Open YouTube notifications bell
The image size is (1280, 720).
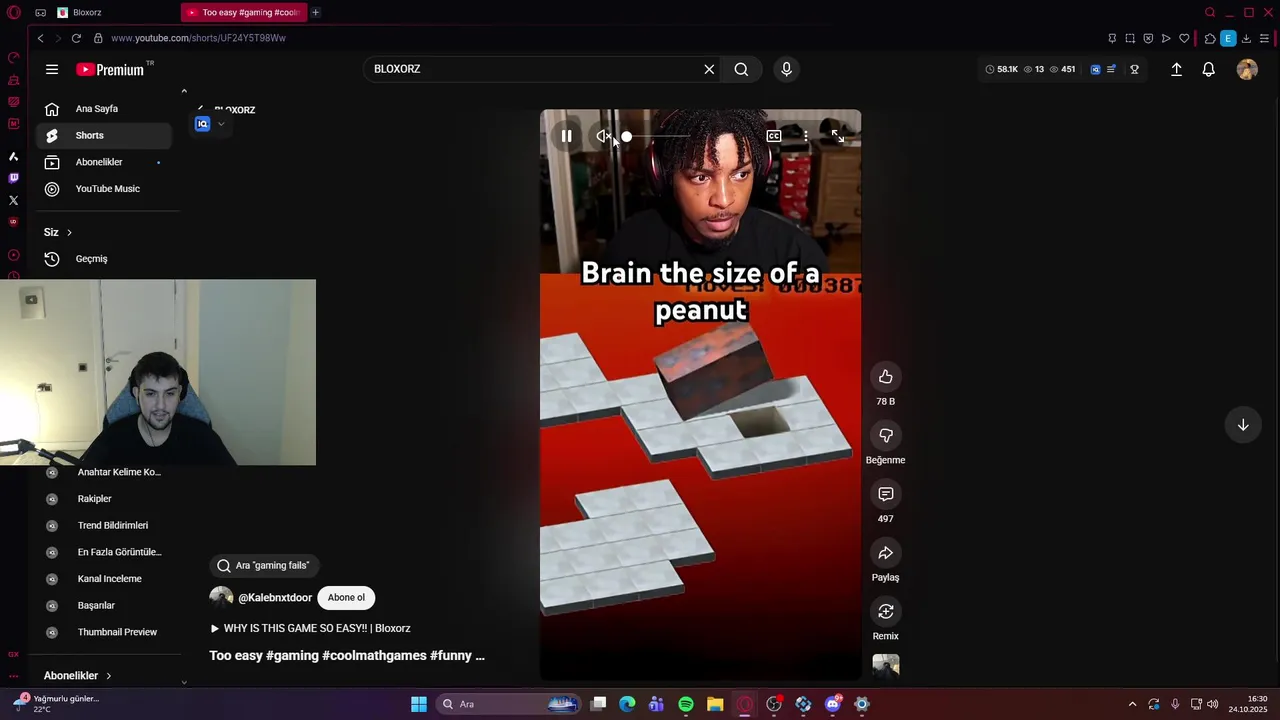(x=1208, y=69)
